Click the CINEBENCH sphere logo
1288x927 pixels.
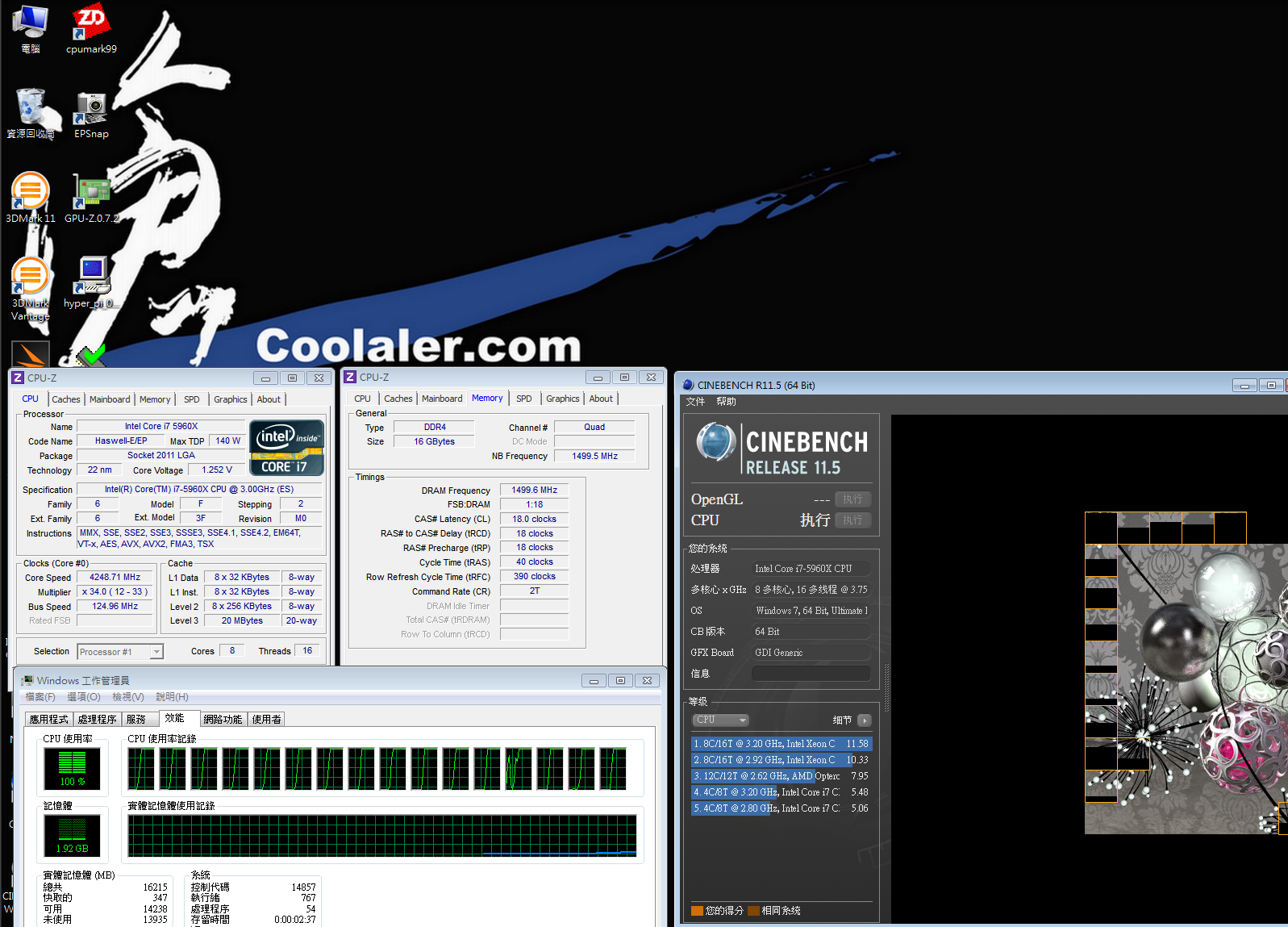click(x=716, y=442)
